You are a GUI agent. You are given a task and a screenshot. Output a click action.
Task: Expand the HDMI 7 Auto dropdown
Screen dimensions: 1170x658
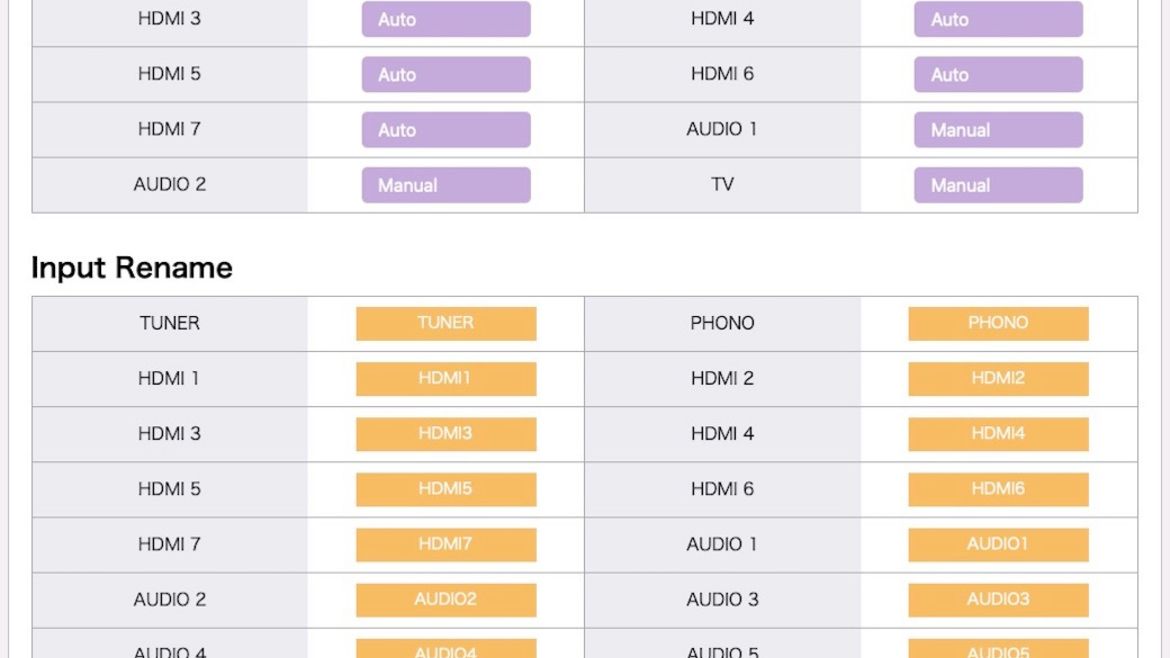click(446, 130)
